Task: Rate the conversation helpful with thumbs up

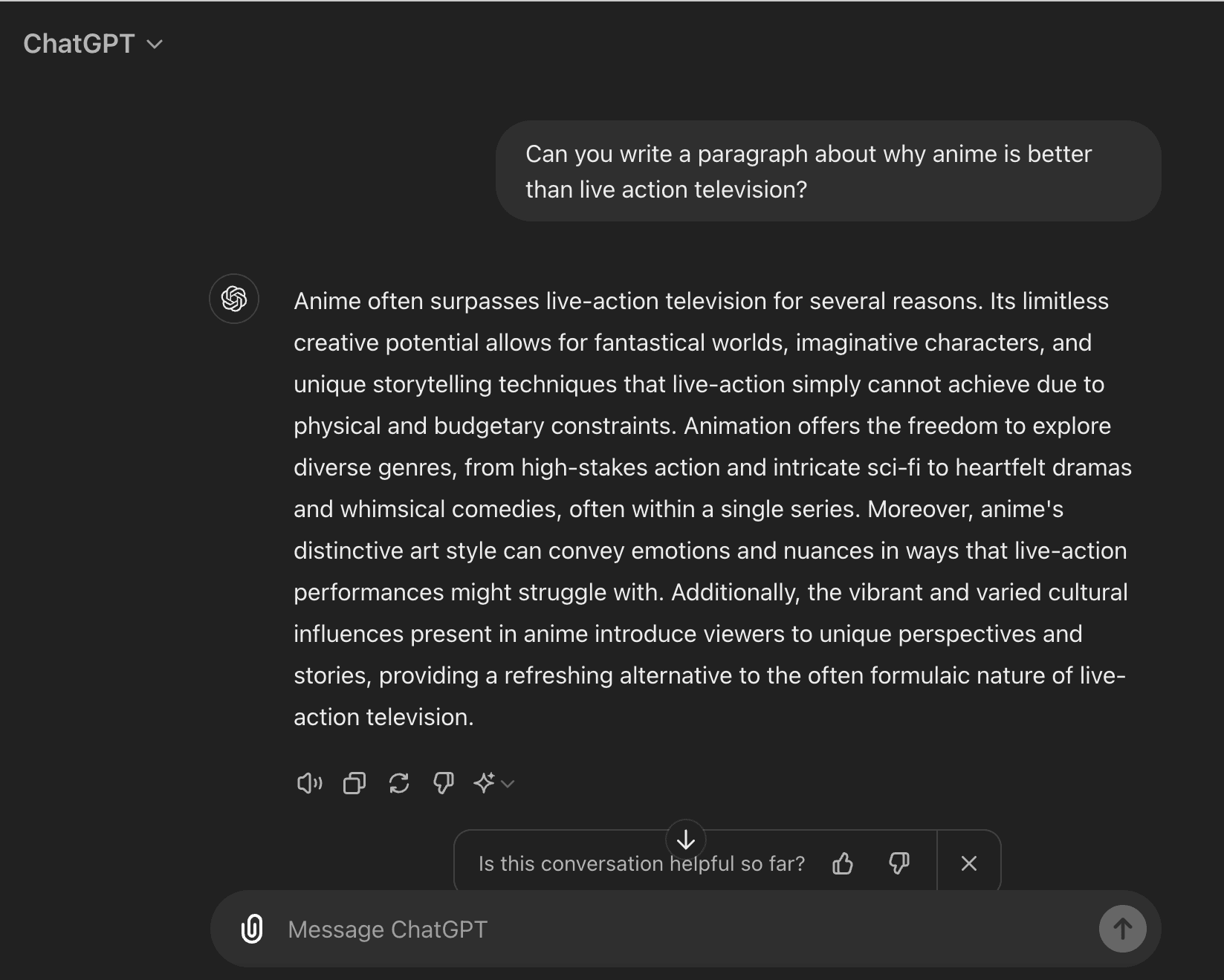Action: click(843, 863)
